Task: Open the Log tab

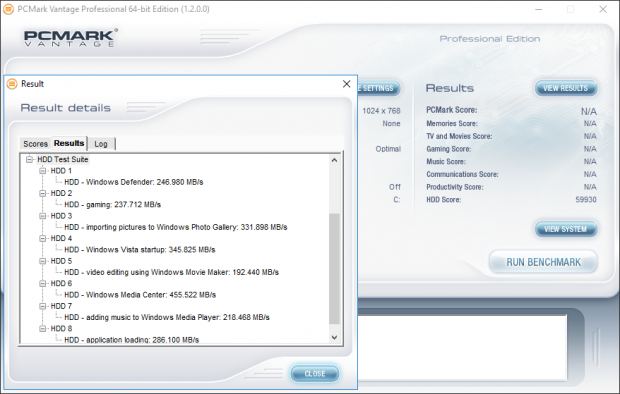Action: (101, 144)
